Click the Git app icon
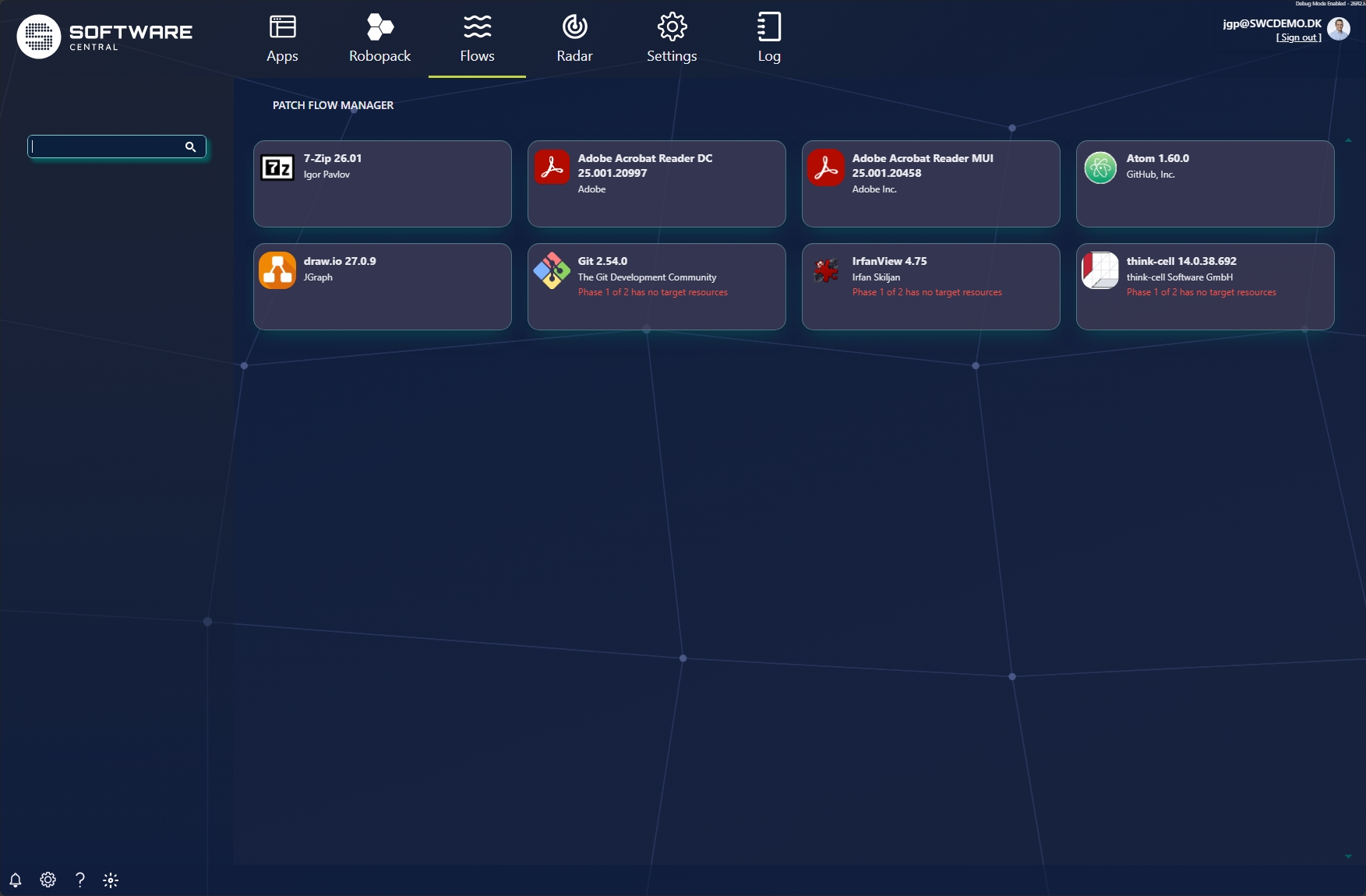Image resolution: width=1366 pixels, height=896 pixels. (x=552, y=270)
